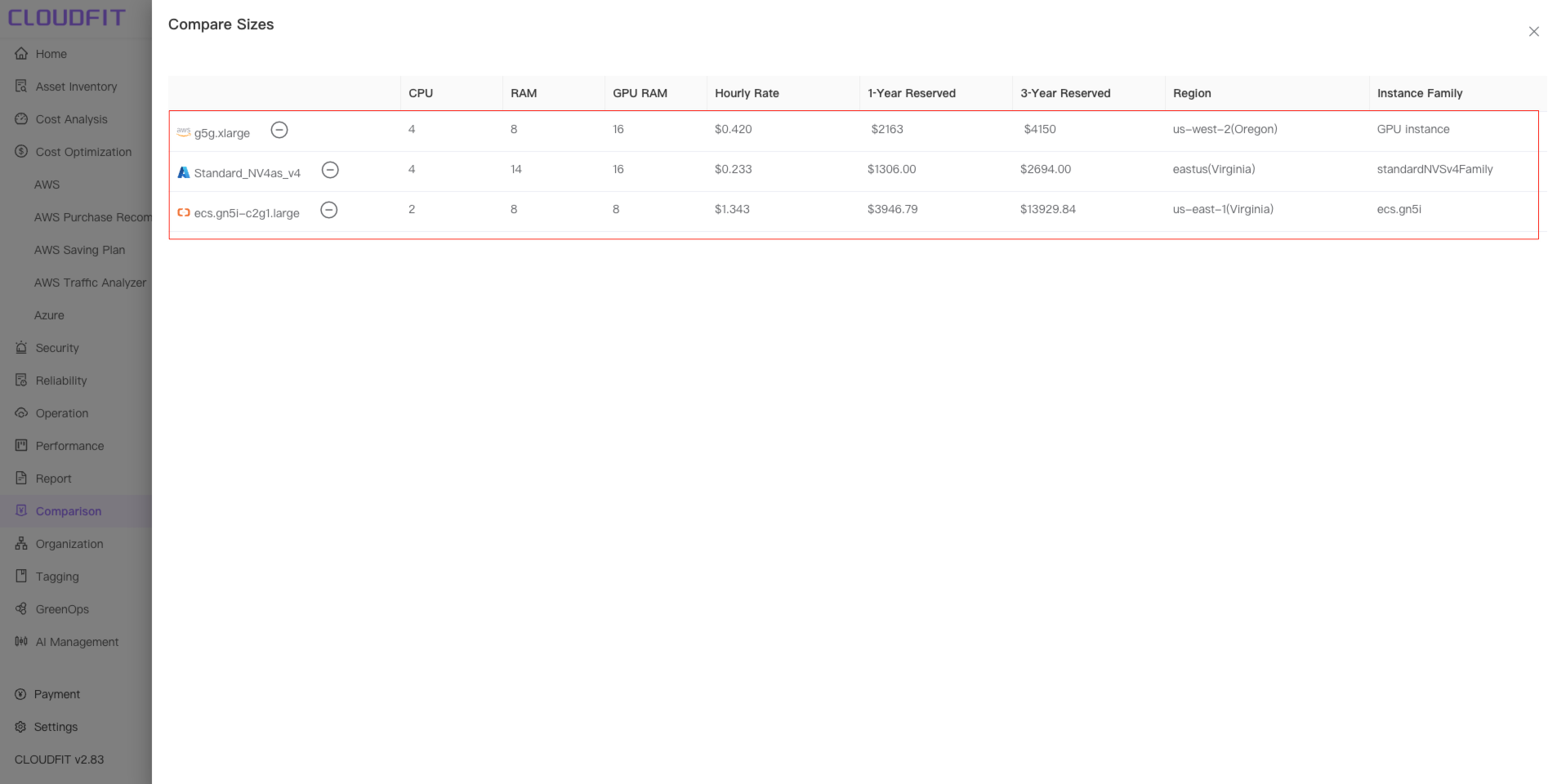Click the Reliability sidebar icon
The image size is (1557, 784).
click(x=21, y=380)
